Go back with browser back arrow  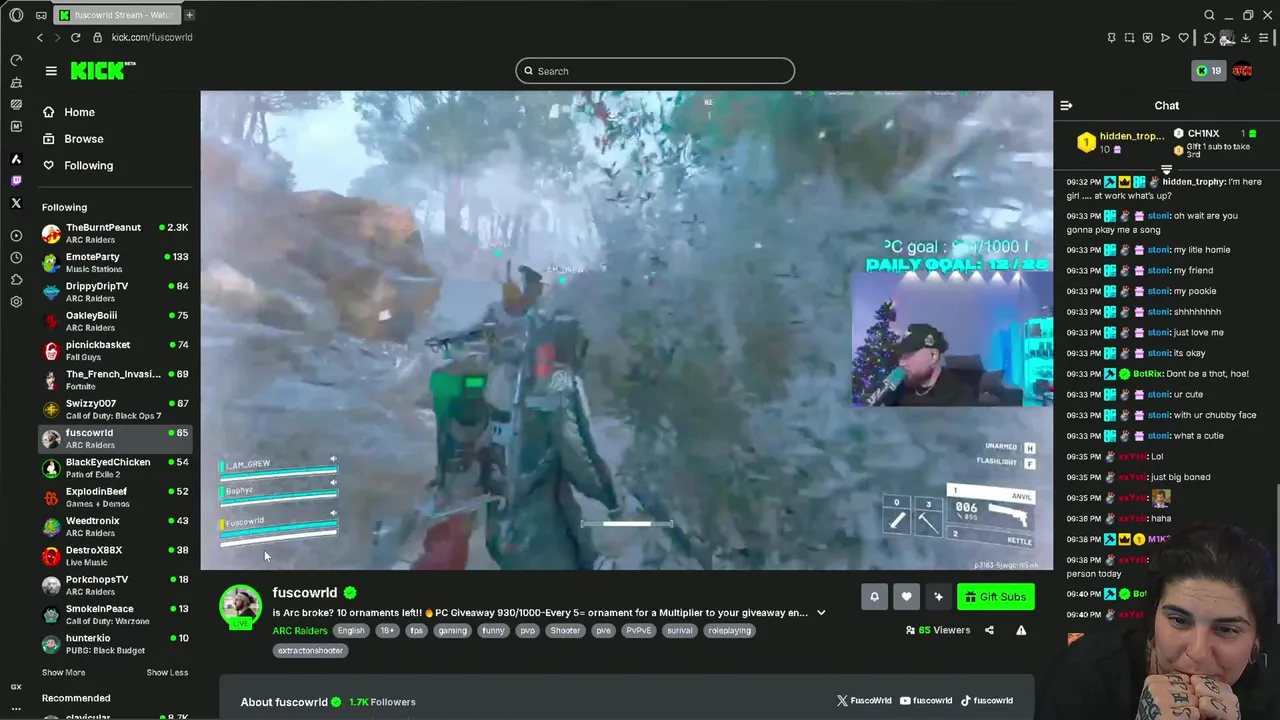tap(40, 37)
